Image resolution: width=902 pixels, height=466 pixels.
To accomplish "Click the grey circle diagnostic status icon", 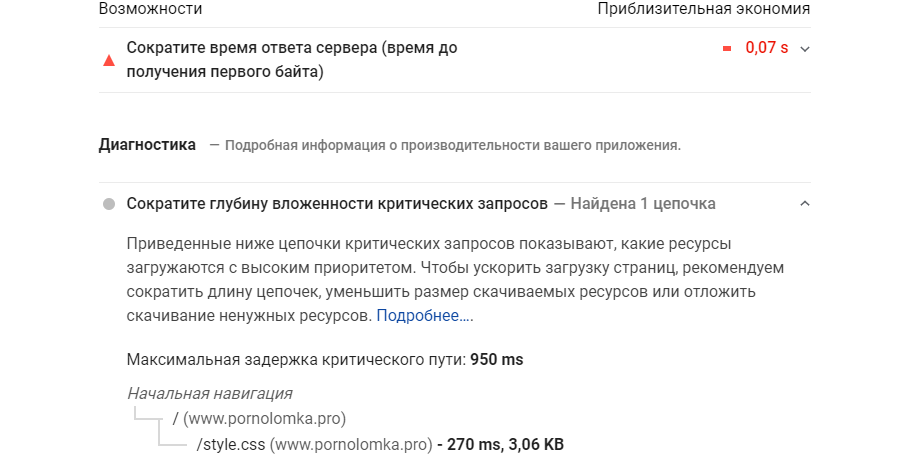I will click(109, 204).
